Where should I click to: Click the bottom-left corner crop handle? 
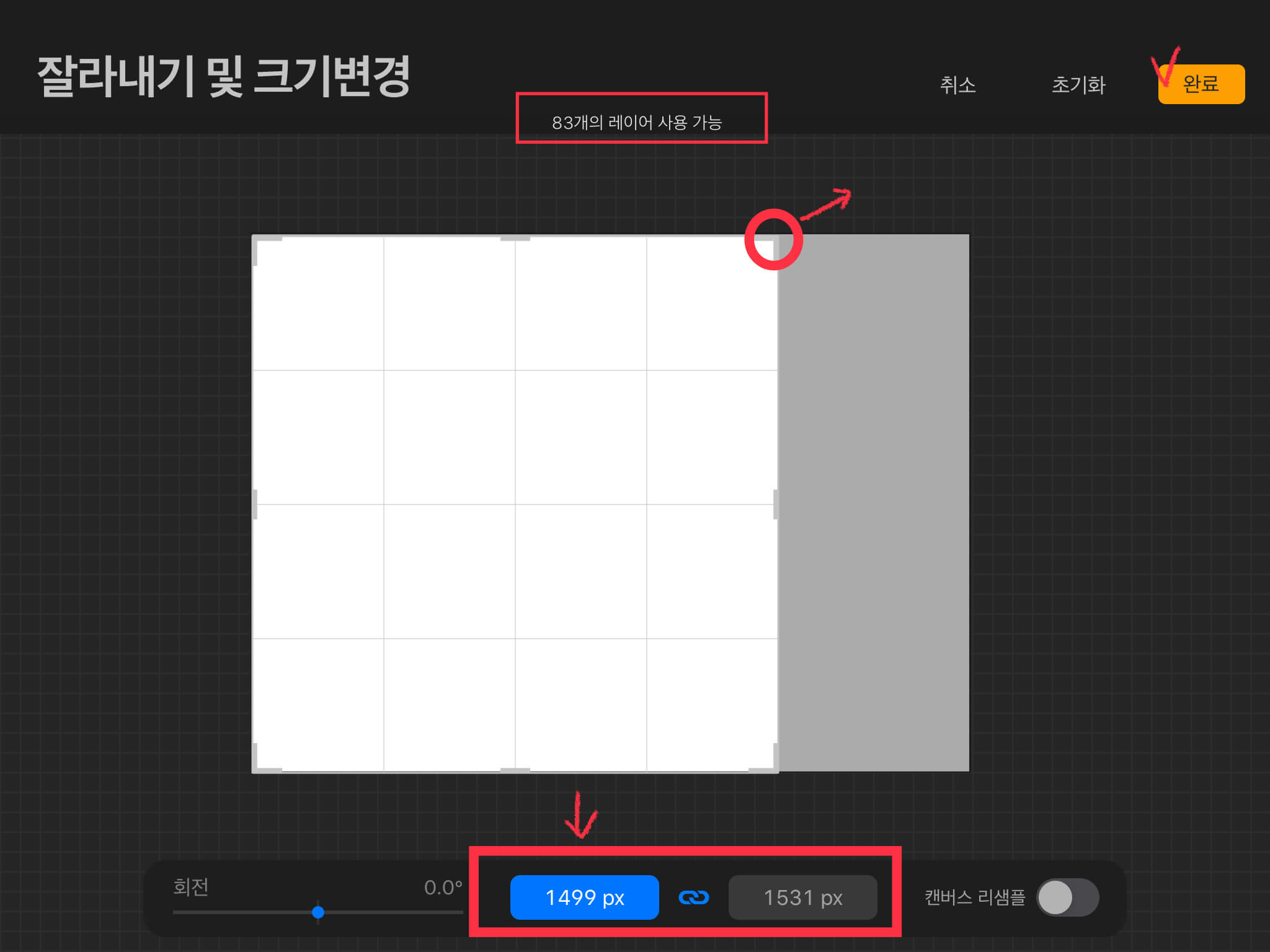[256, 769]
